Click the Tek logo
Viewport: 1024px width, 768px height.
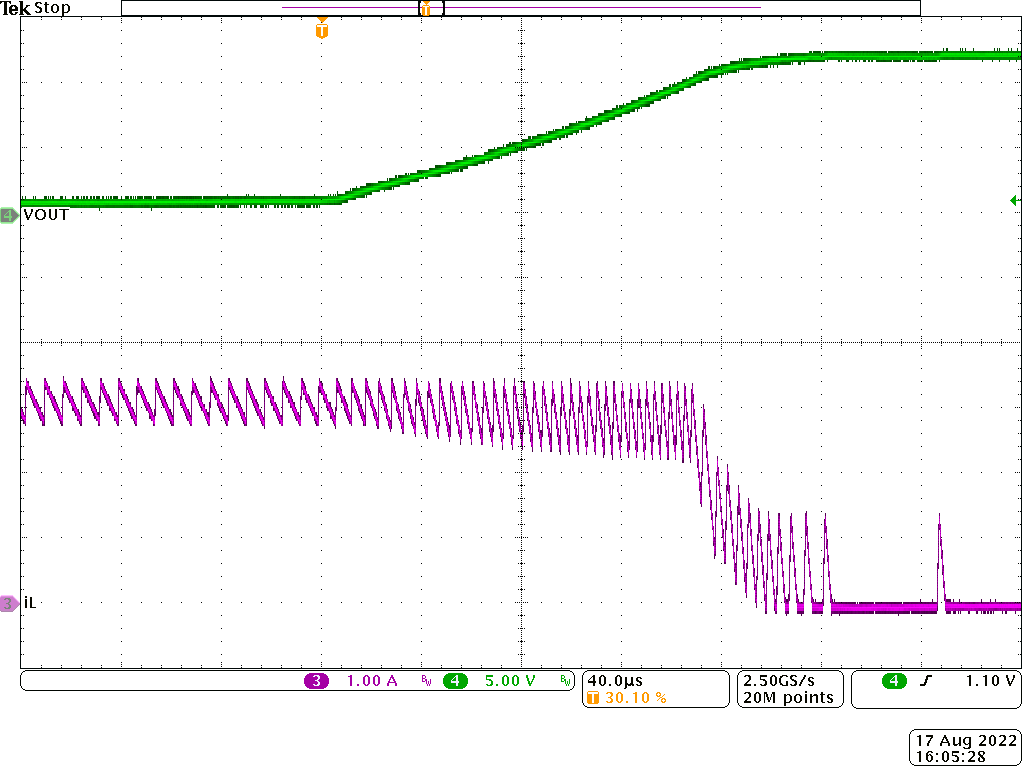point(17,7)
